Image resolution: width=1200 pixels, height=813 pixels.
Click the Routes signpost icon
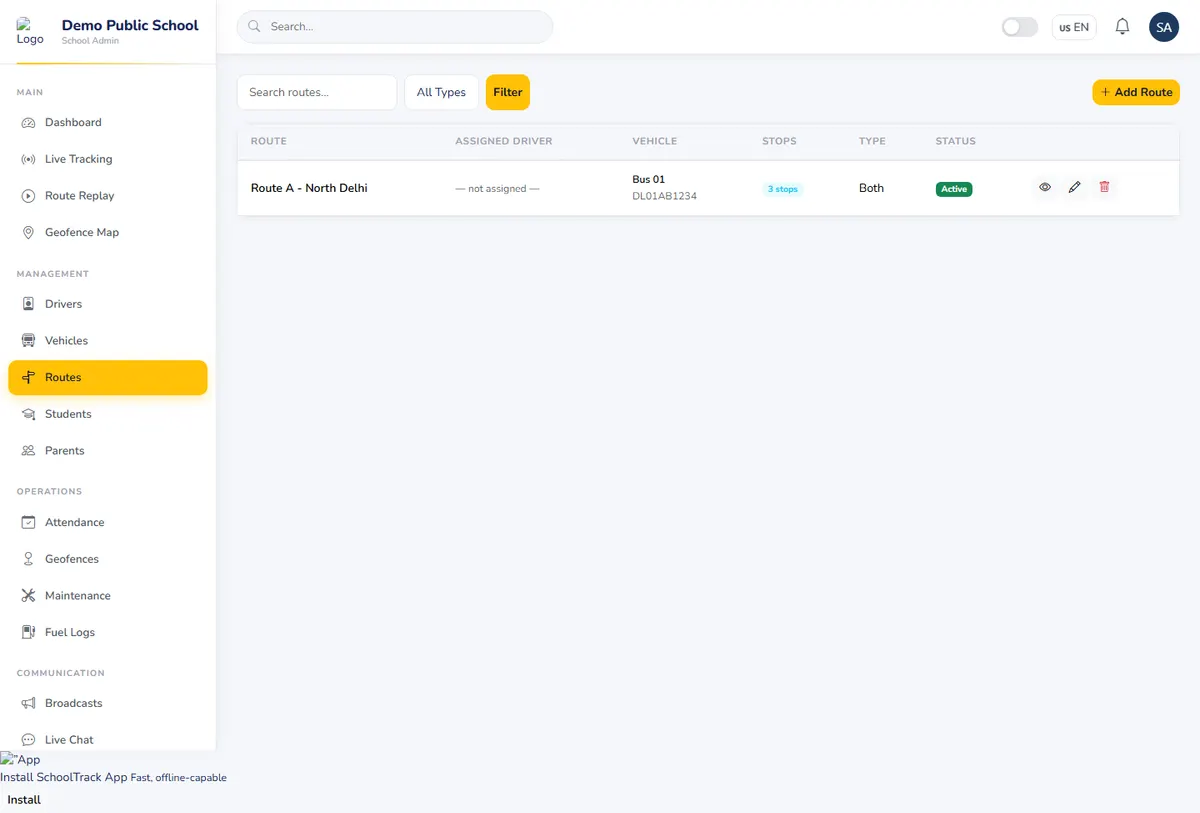[x=28, y=378]
